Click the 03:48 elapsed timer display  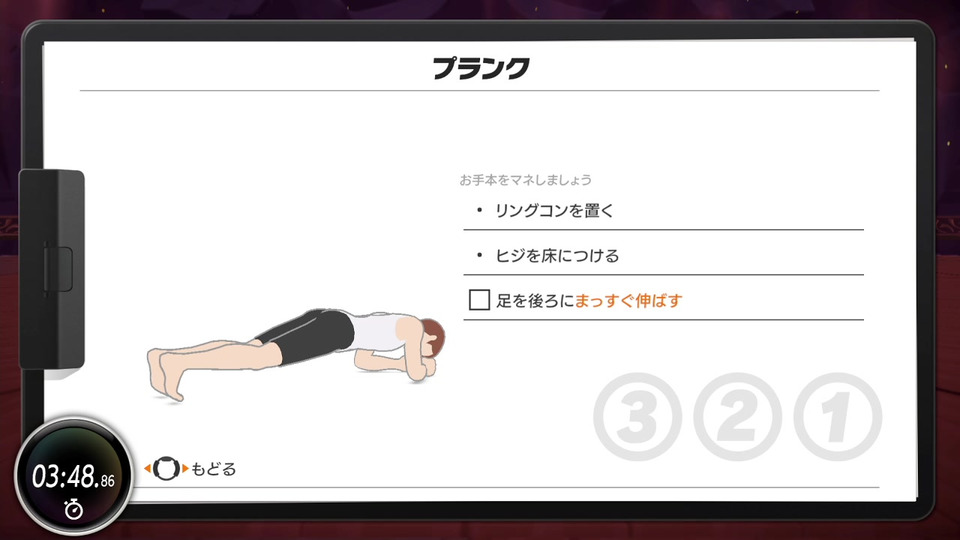(73, 476)
